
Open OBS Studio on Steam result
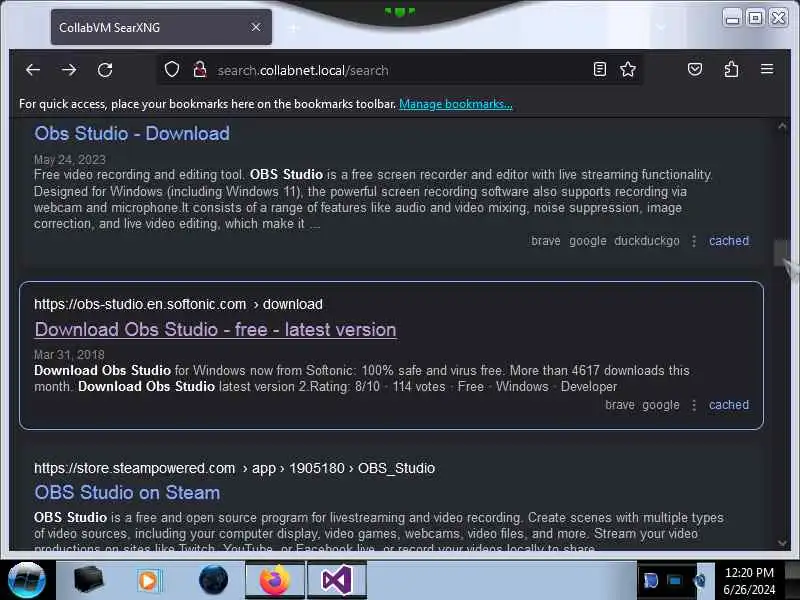pos(127,493)
